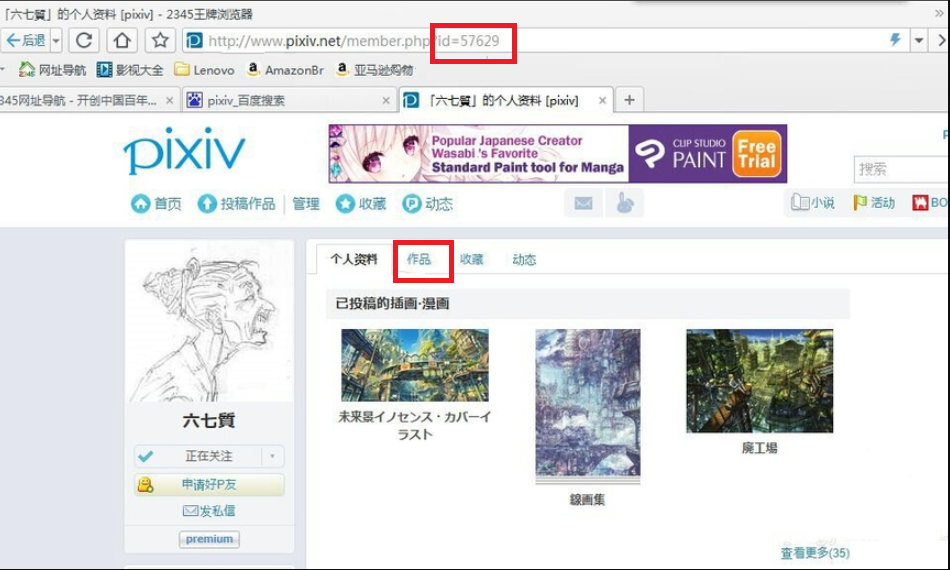Open the 投稿作品 upload link
Viewport: 950px width, 570px height.
[236, 204]
